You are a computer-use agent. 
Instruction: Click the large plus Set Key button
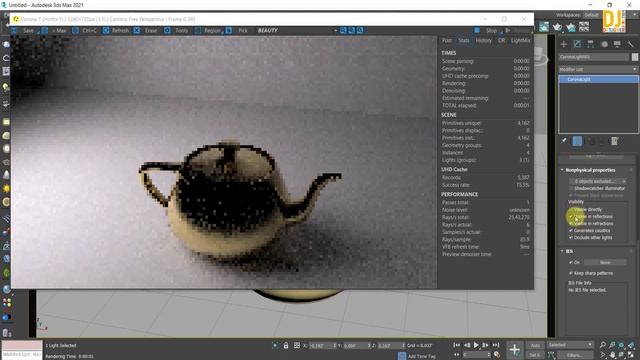[514, 350]
